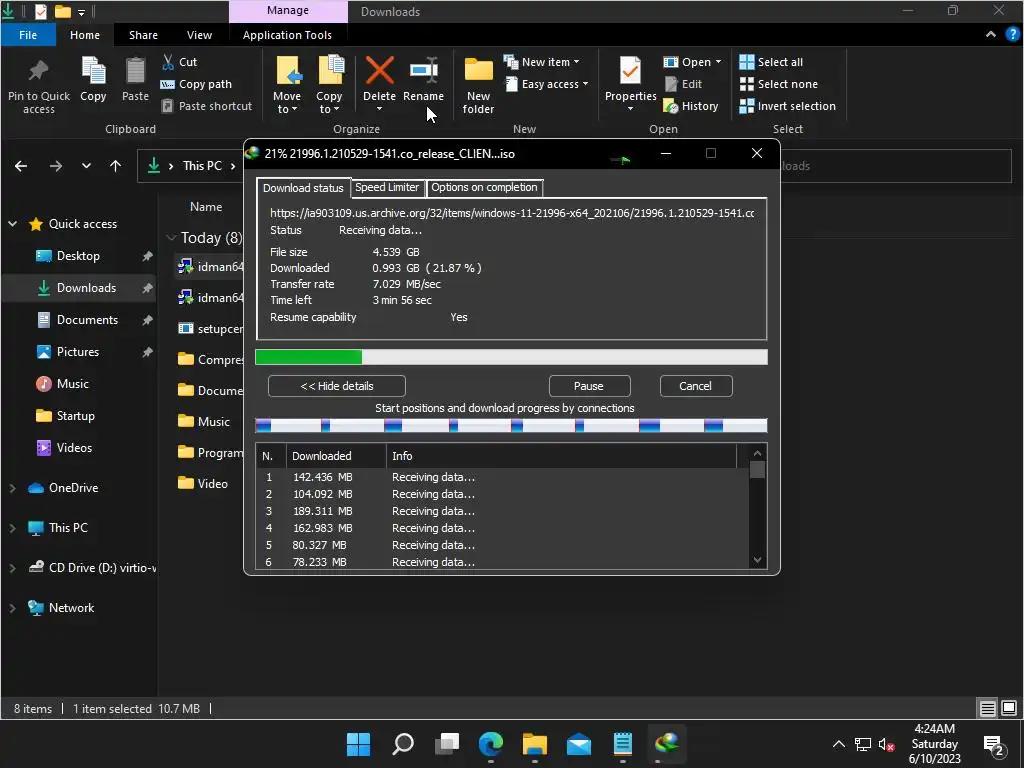The image size is (1024, 768).
Task: Switch to the Share ribbon tab
Action: pos(143,35)
